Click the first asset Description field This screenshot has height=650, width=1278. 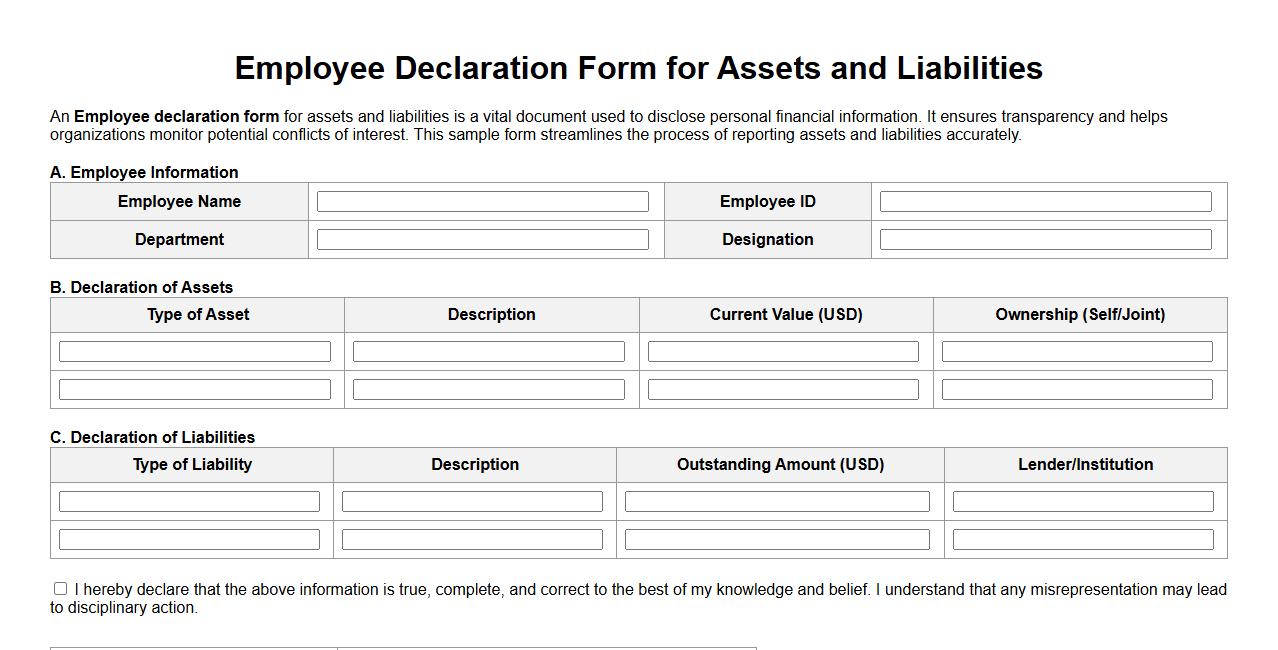[487, 350]
